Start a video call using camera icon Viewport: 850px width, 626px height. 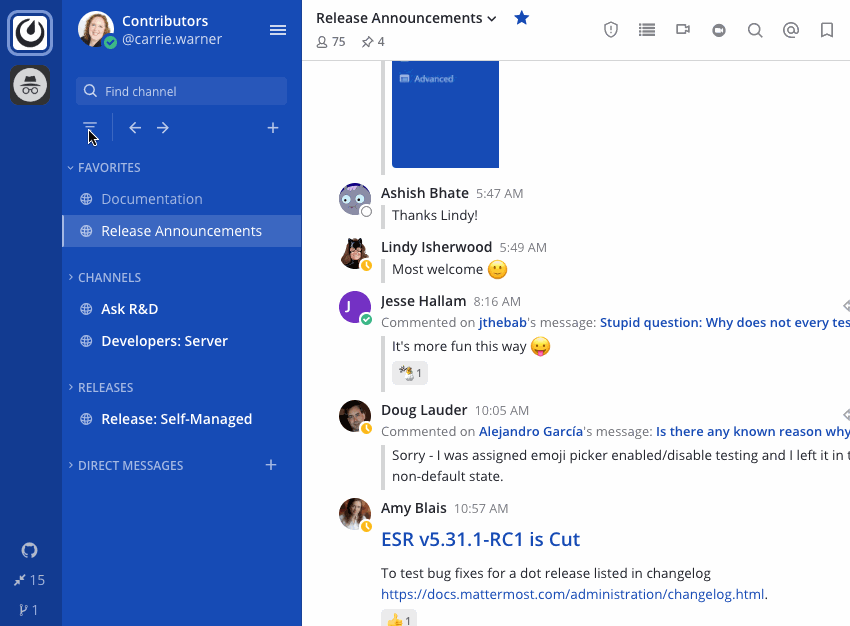coord(683,30)
